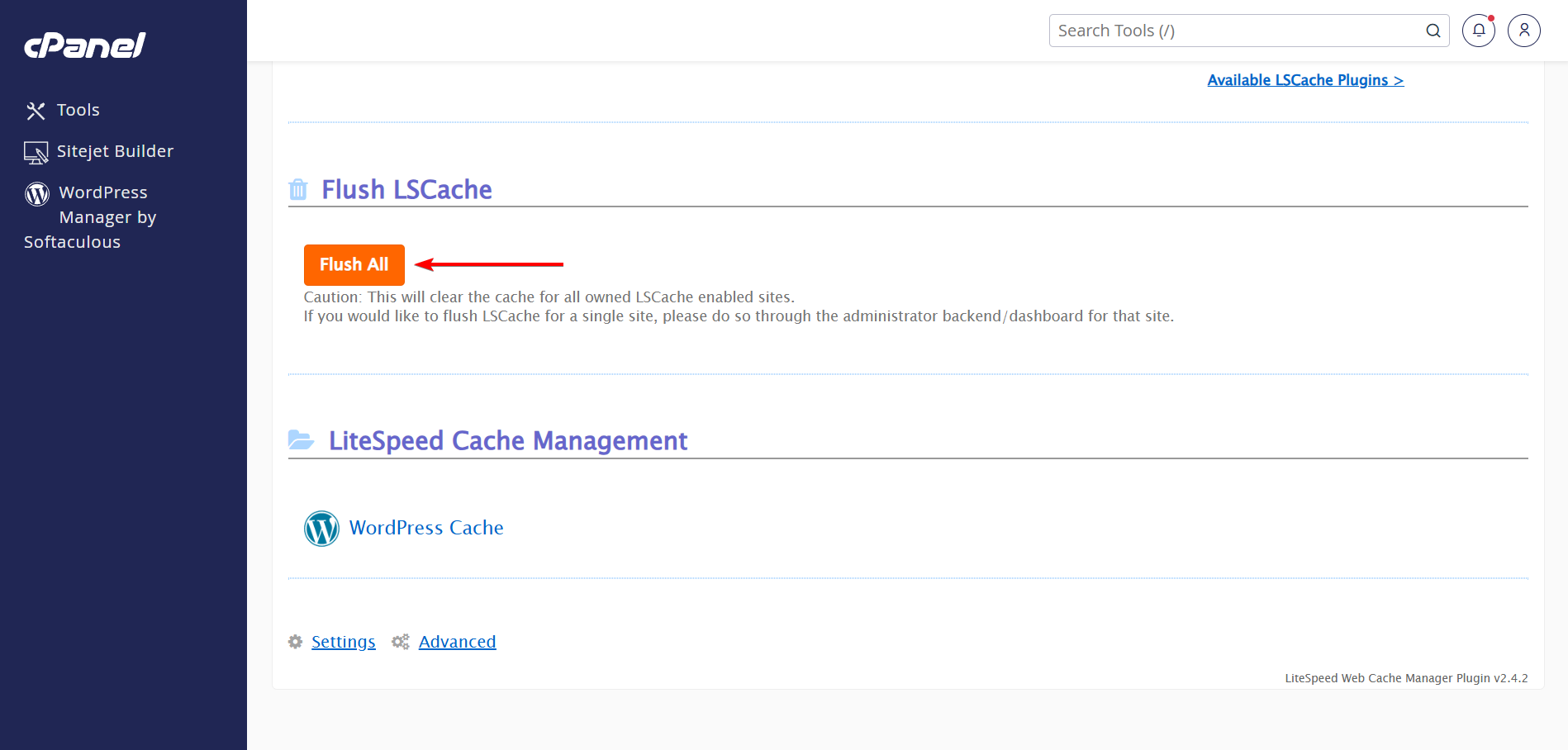Viewport: 1568px width, 750px height.
Task: Click the trash icon beside Flush LSCache
Action: [x=298, y=189]
